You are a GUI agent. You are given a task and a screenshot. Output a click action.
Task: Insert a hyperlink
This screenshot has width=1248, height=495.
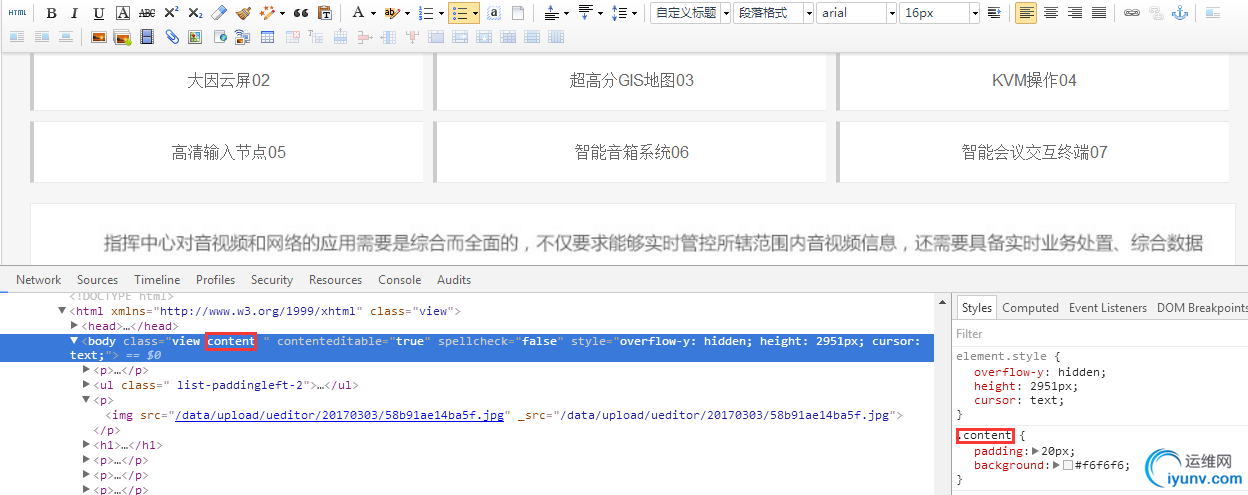(1132, 13)
